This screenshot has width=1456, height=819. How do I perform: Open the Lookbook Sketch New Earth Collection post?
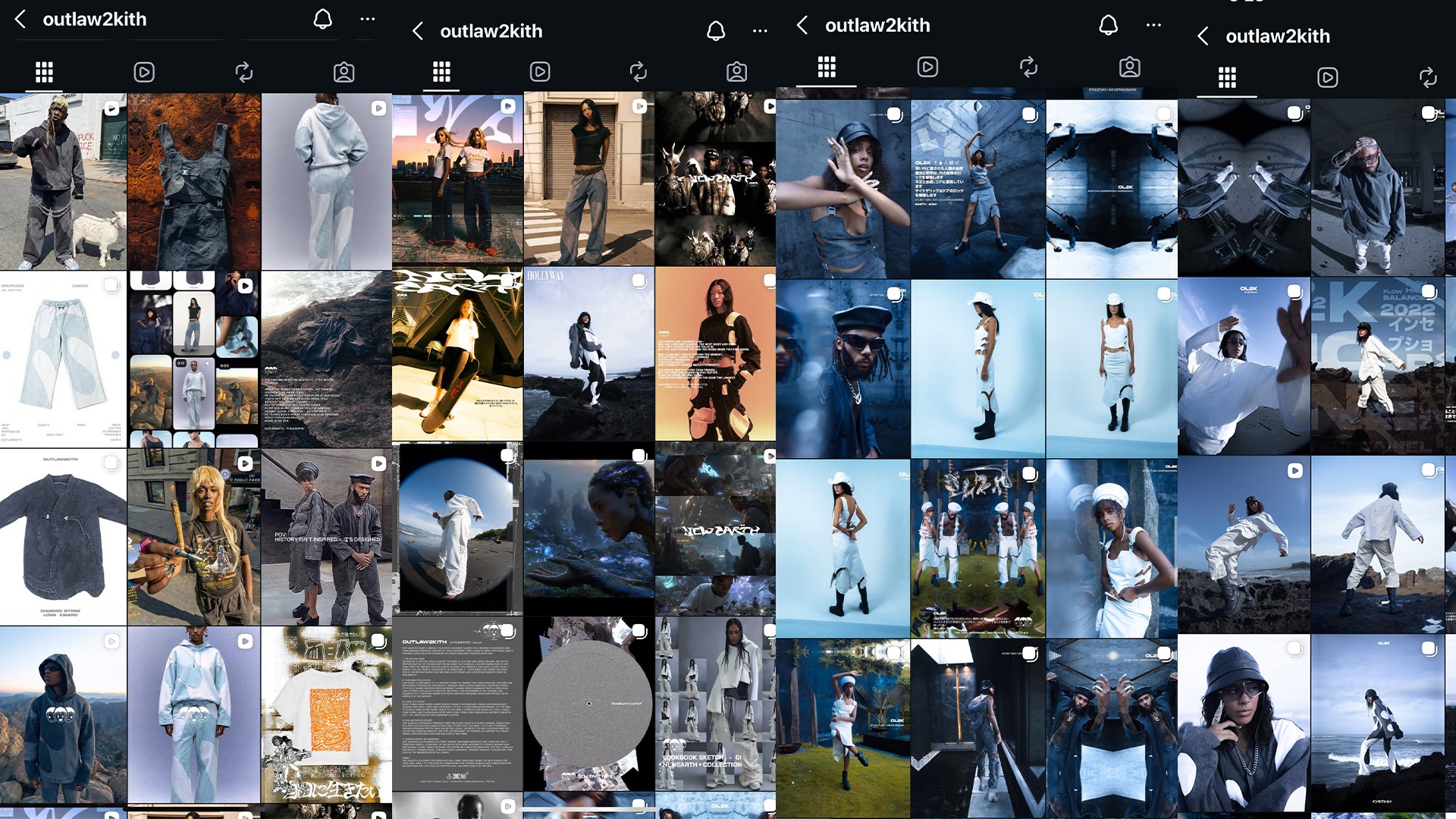715,704
